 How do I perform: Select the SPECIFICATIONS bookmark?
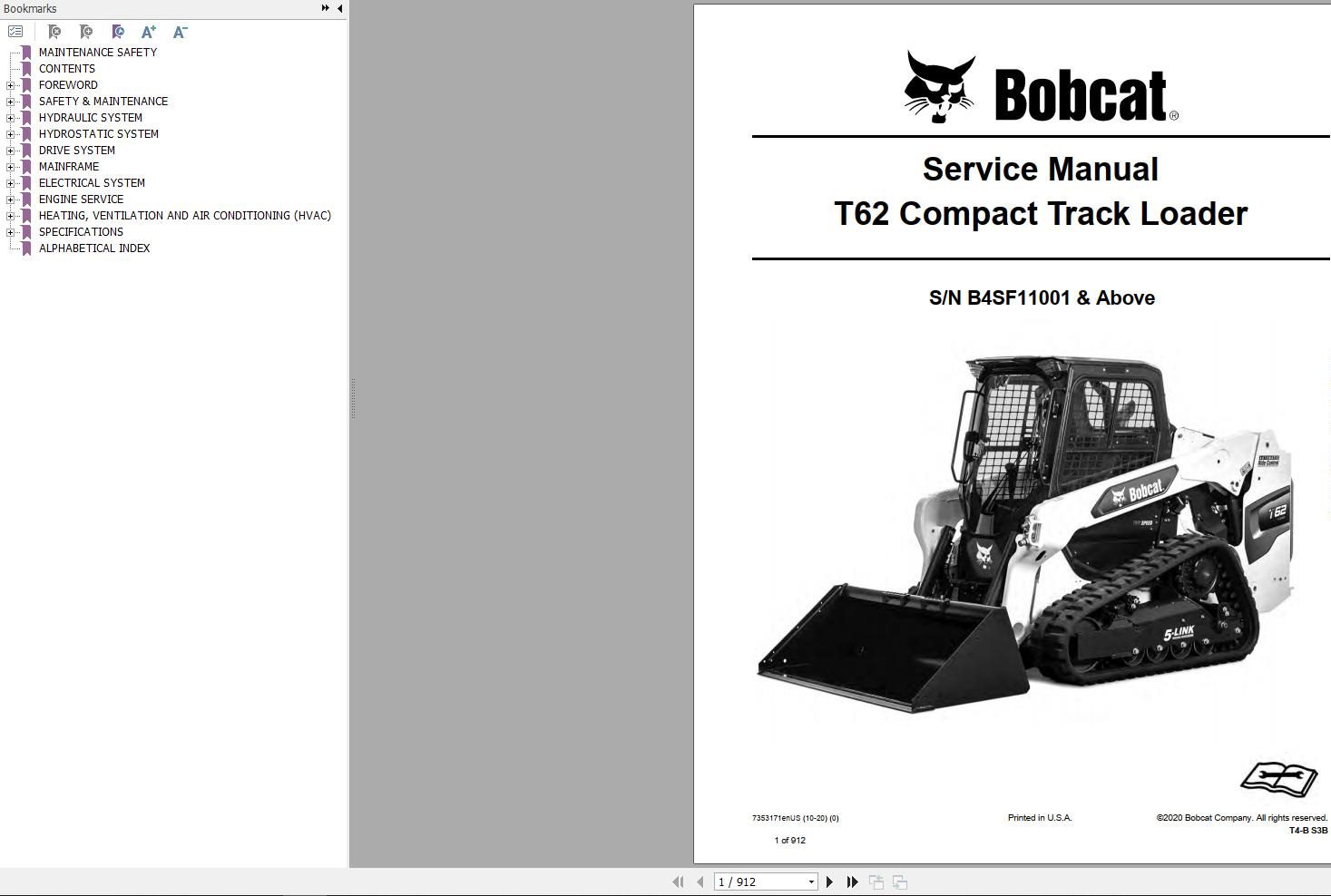80,231
